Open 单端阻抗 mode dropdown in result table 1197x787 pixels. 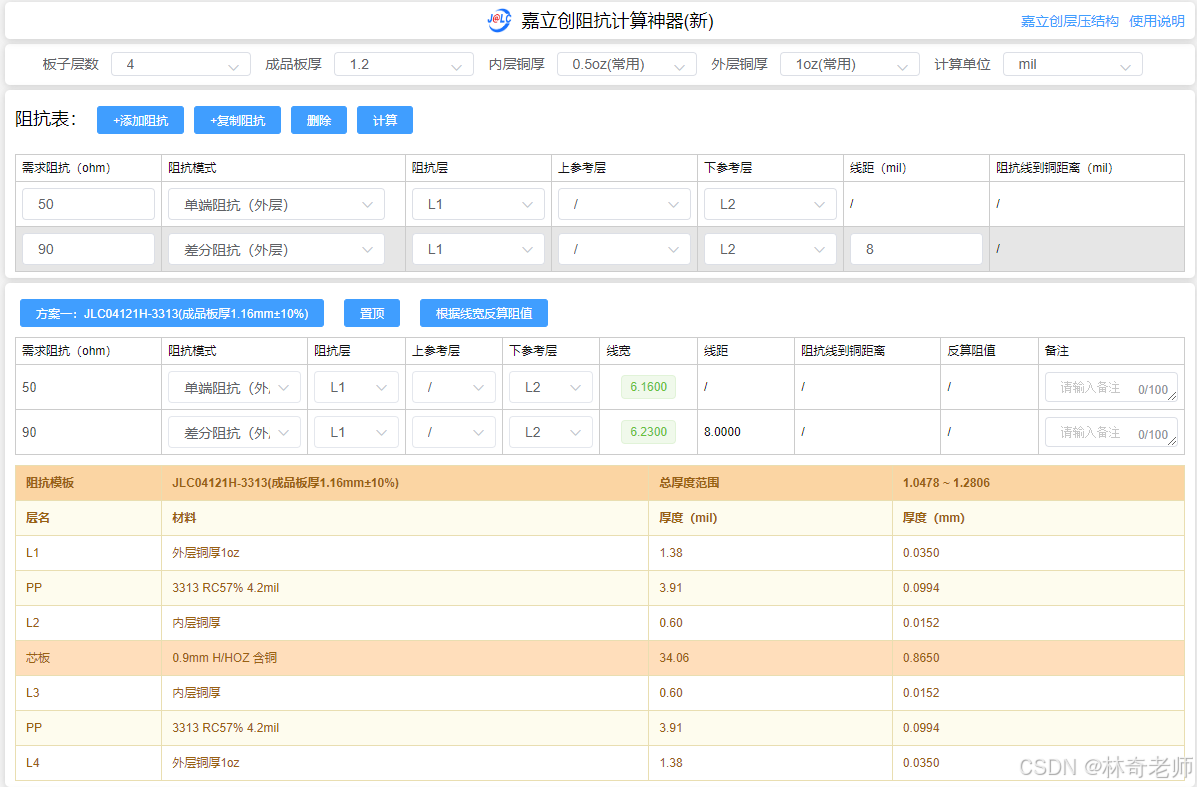click(x=234, y=387)
